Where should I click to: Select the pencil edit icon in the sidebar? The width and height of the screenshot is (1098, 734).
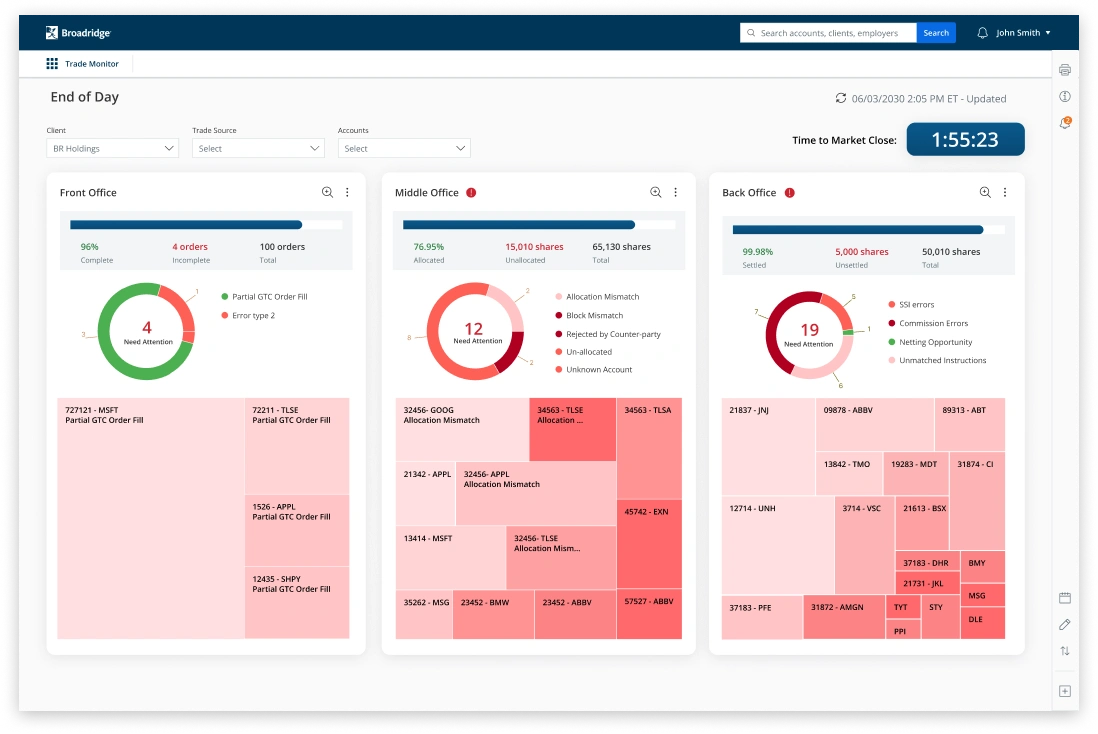point(1064,623)
